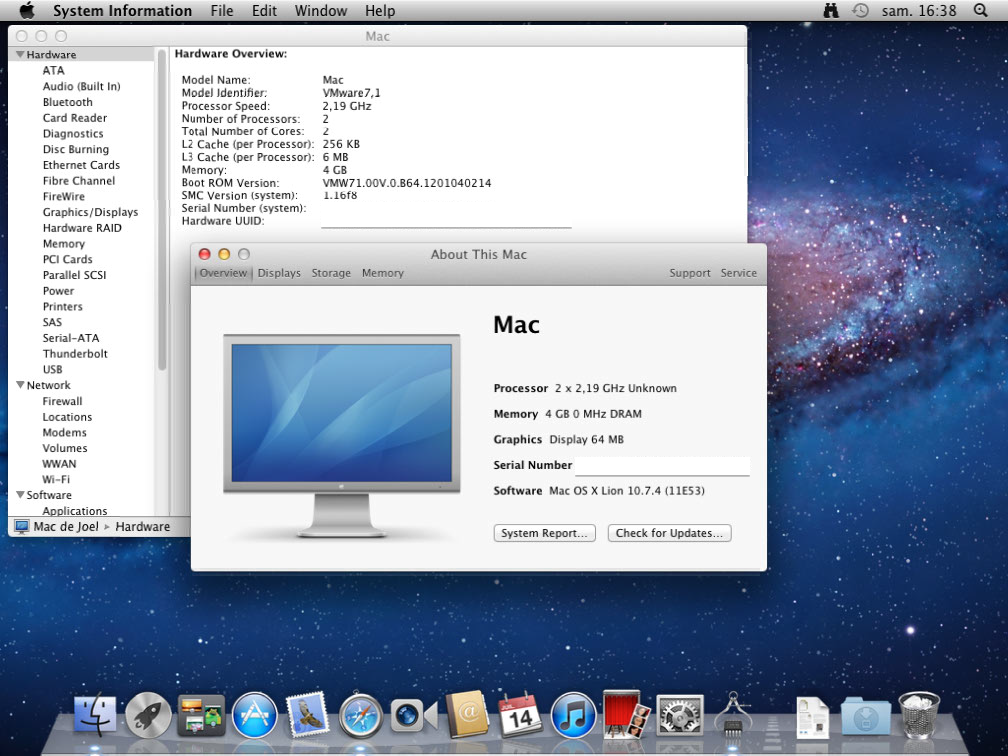Select the Overview tab
Viewport: 1008px width, 756px height.
pos(223,273)
